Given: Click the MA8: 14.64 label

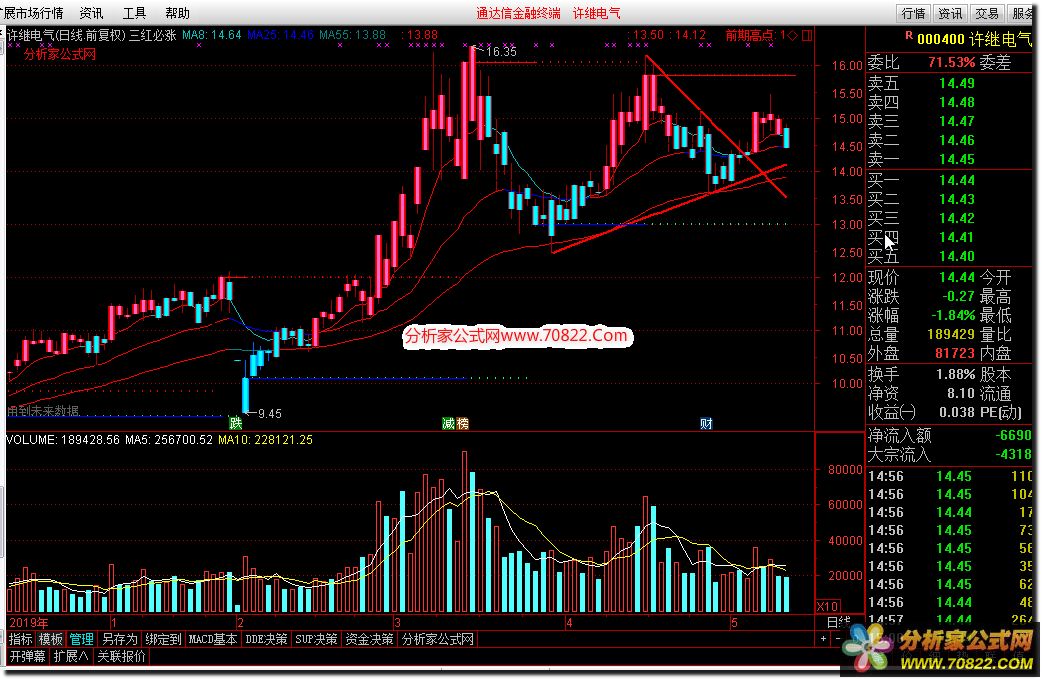Looking at the screenshot, I should pos(212,35).
